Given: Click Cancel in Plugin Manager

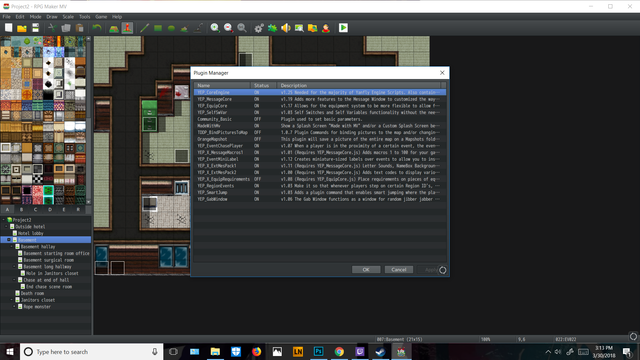Looking at the screenshot, I should (x=399, y=269).
